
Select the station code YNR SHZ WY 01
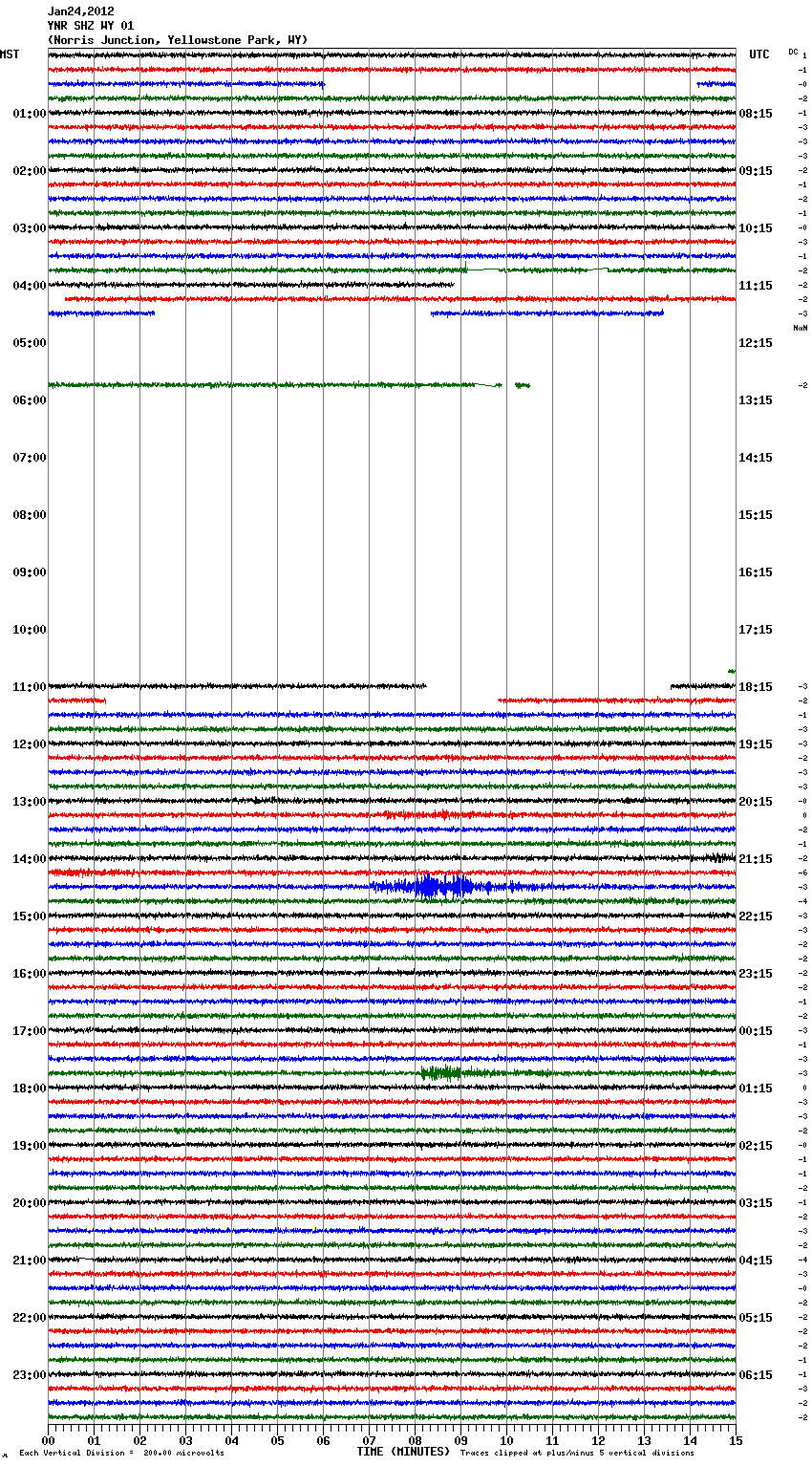pyautogui.click(x=91, y=26)
